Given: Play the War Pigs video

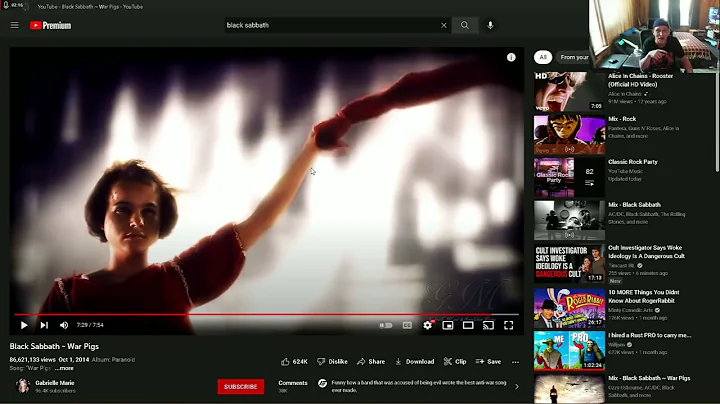Looking at the screenshot, I should [24, 325].
